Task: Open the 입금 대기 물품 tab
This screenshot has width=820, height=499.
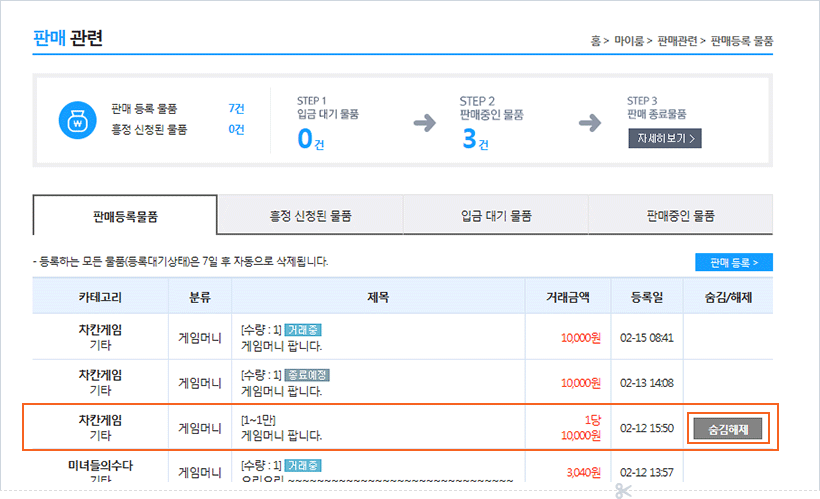Action: [496, 215]
